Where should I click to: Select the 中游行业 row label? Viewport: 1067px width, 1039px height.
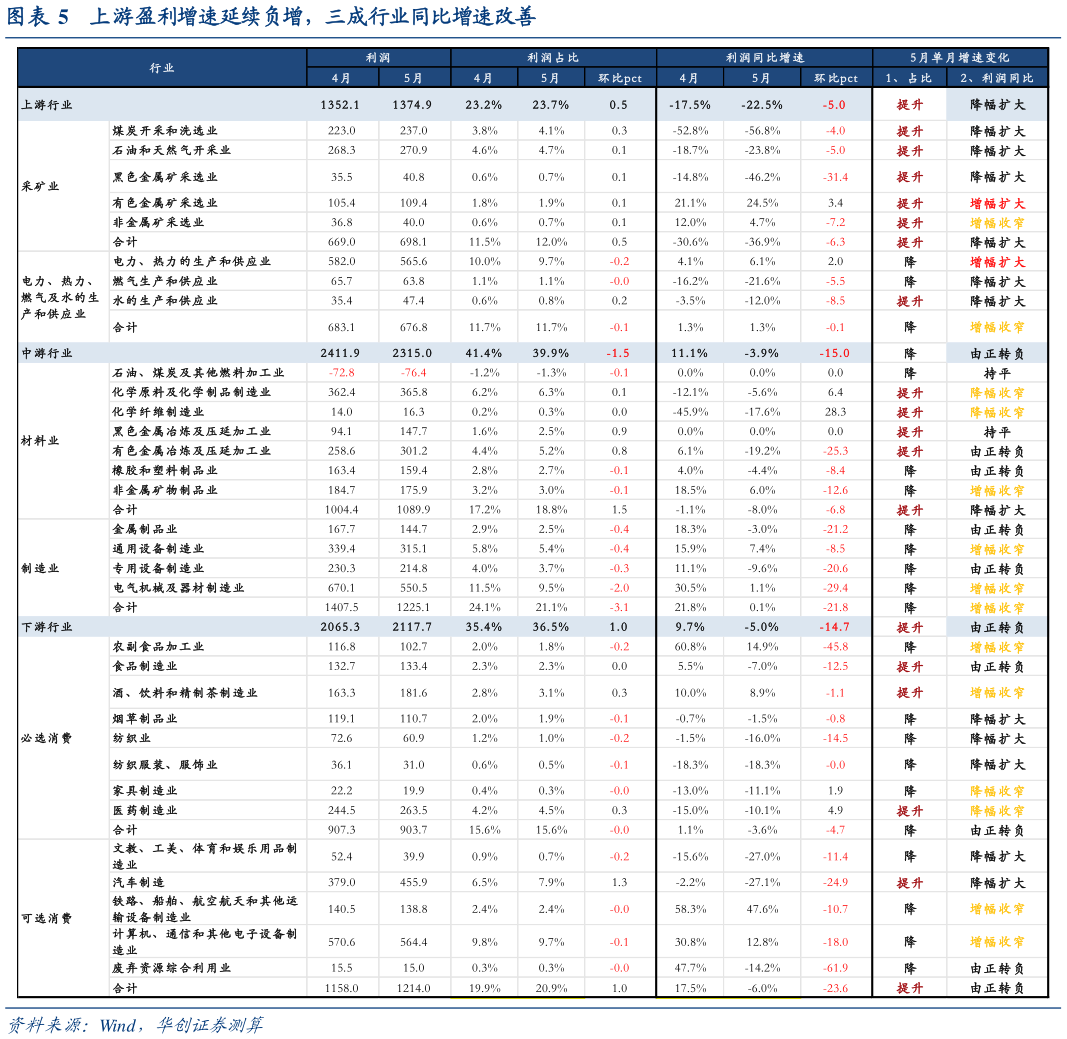[x=47, y=353]
